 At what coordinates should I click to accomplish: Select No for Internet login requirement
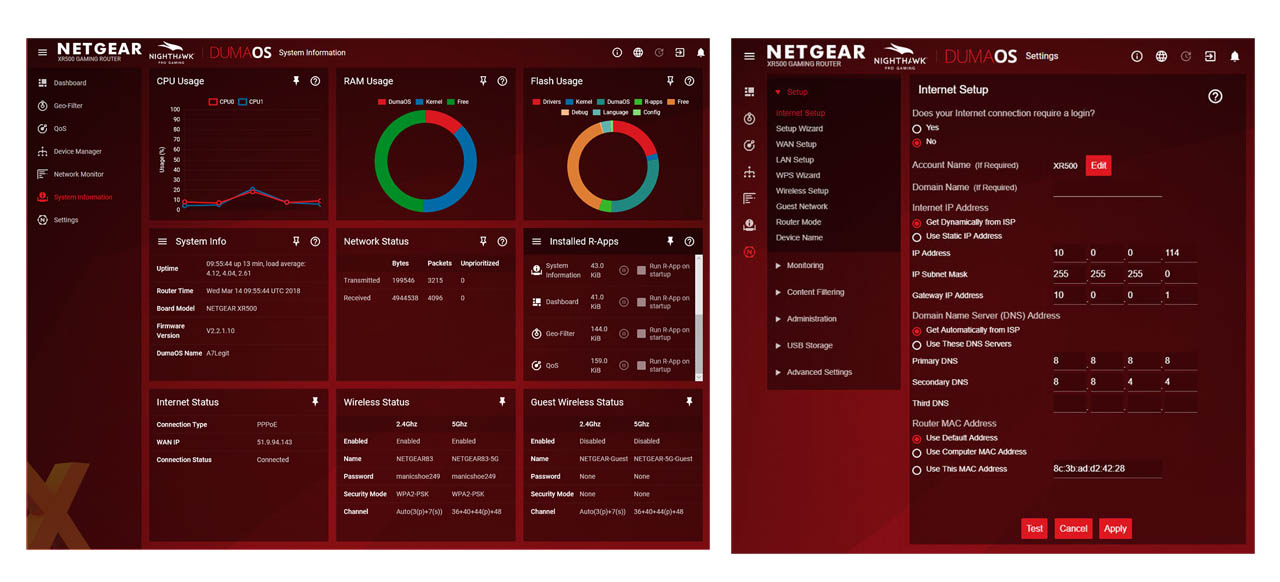[x=917, y=142]
